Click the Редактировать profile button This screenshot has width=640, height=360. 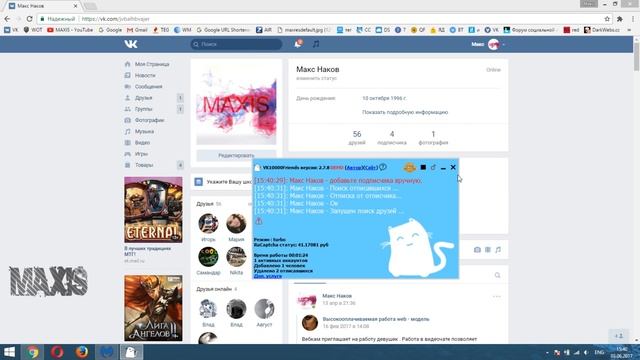236,156
